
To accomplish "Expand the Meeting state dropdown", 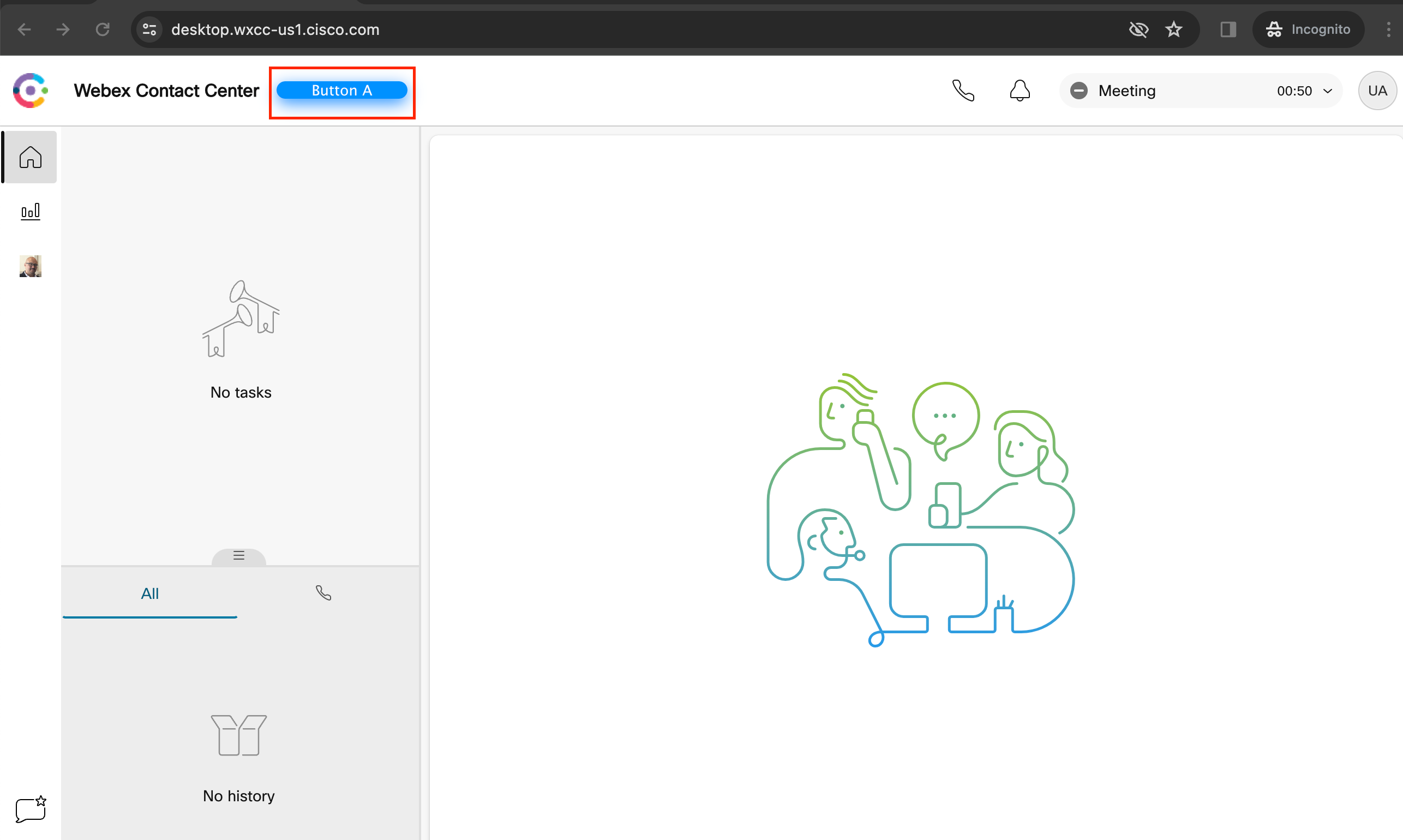I will (x=1200, y=91).
